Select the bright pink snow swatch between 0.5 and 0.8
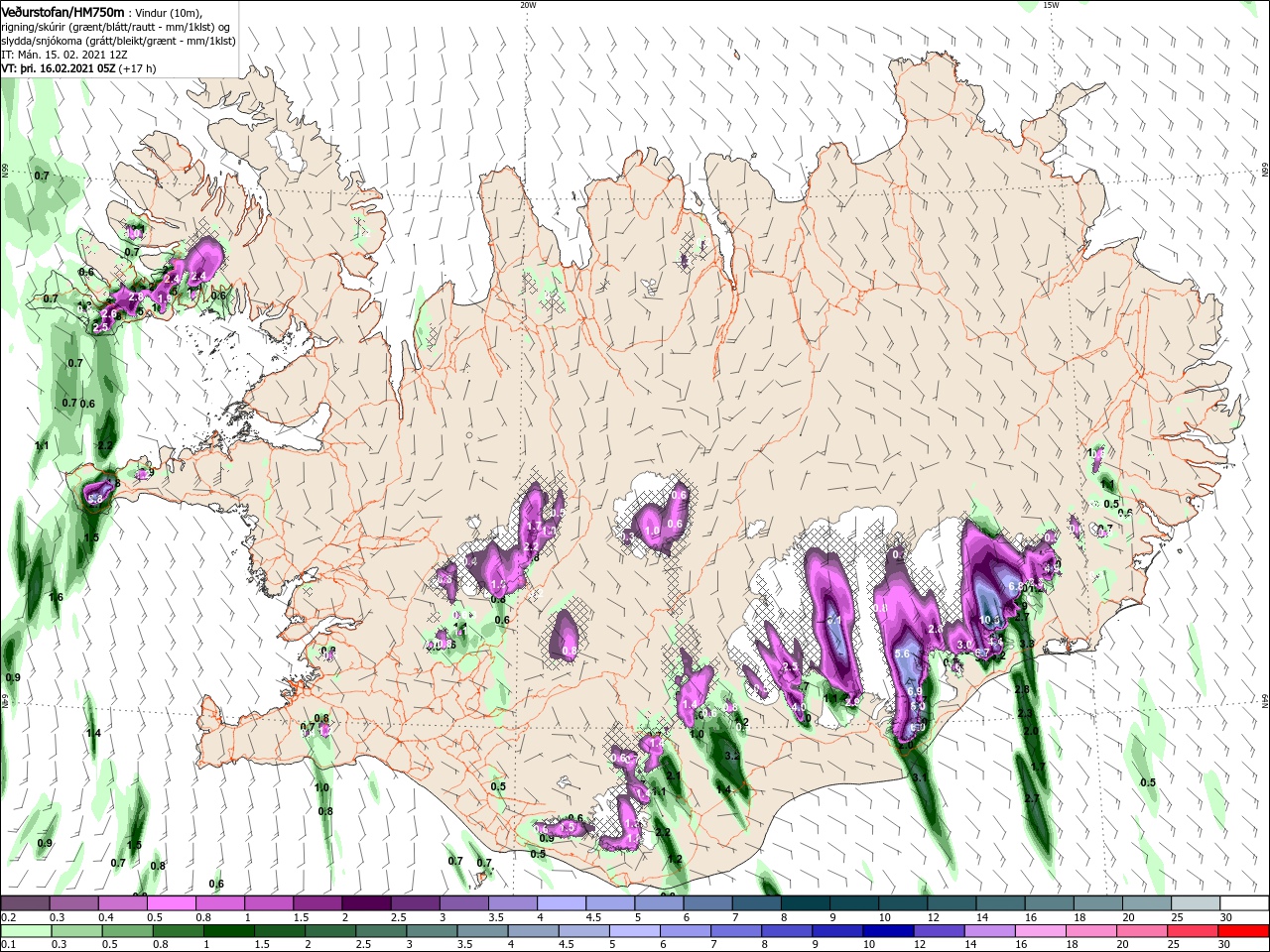This screenshot has width=1270, height=952. click(171, 903)
